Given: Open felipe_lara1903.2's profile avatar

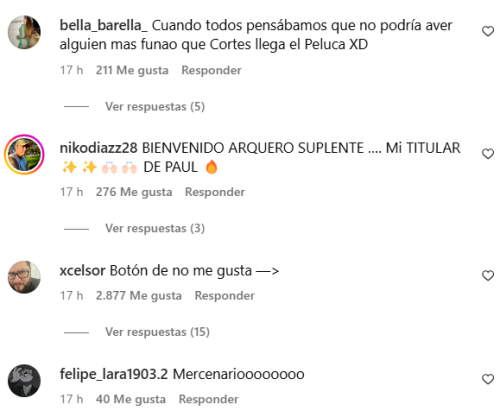Looking at the screenshot, I should tap(24, 380).
